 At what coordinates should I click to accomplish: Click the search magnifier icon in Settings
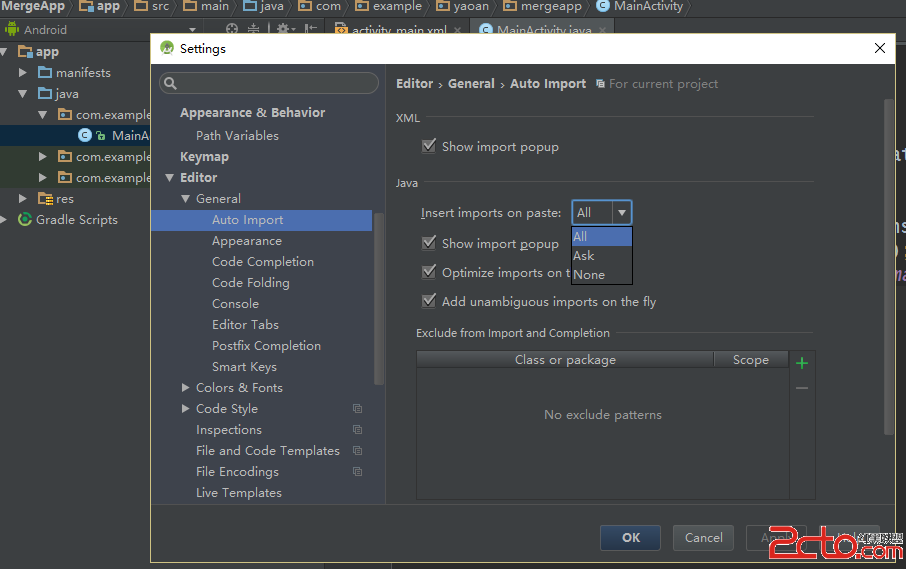[170, 83]
